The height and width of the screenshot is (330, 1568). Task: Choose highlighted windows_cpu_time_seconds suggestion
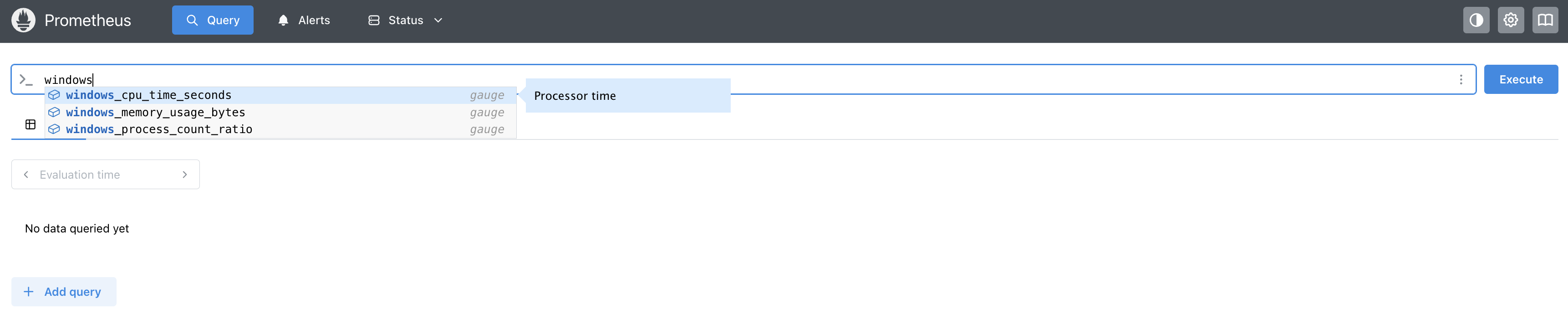148,95
